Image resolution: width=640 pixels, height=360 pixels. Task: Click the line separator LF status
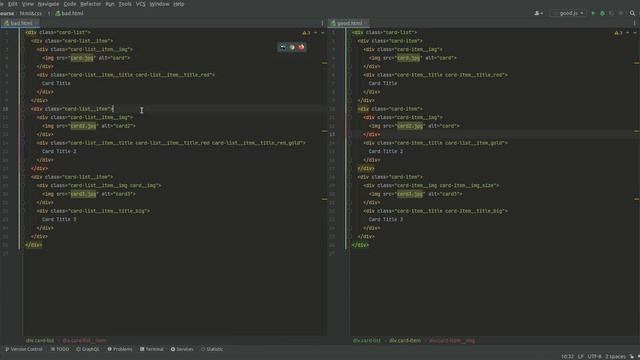coord(580,356)
